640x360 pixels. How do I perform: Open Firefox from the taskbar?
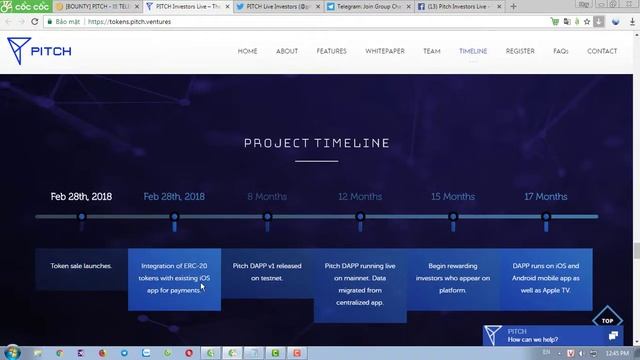(x=102, y=353)
